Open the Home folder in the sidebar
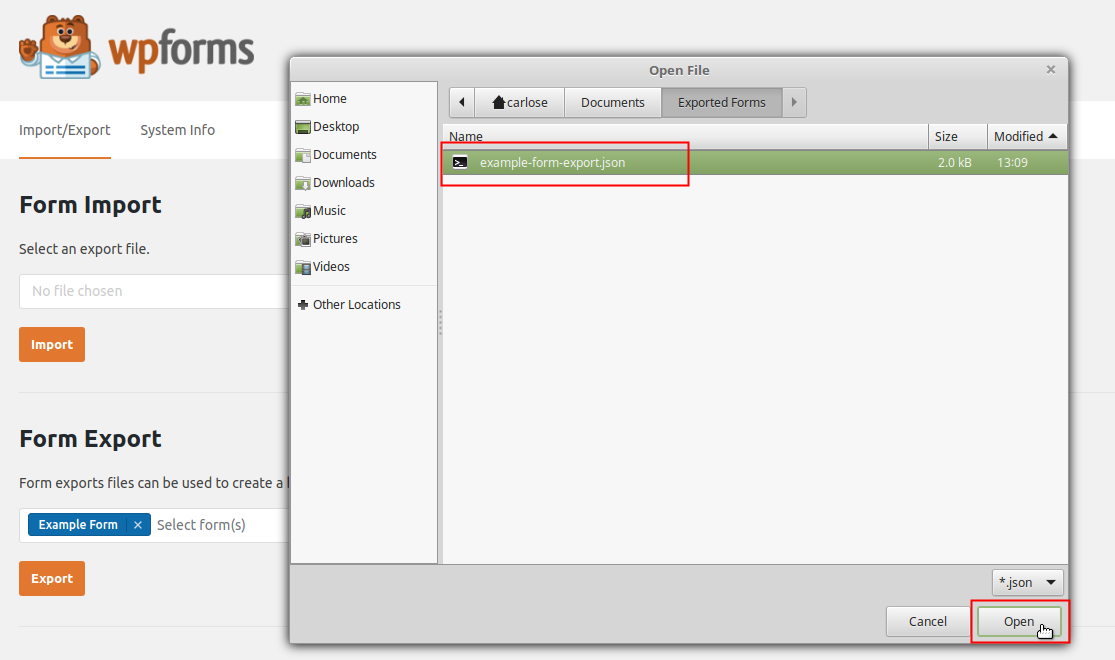 pyautogui.click(x=327, y=98)
